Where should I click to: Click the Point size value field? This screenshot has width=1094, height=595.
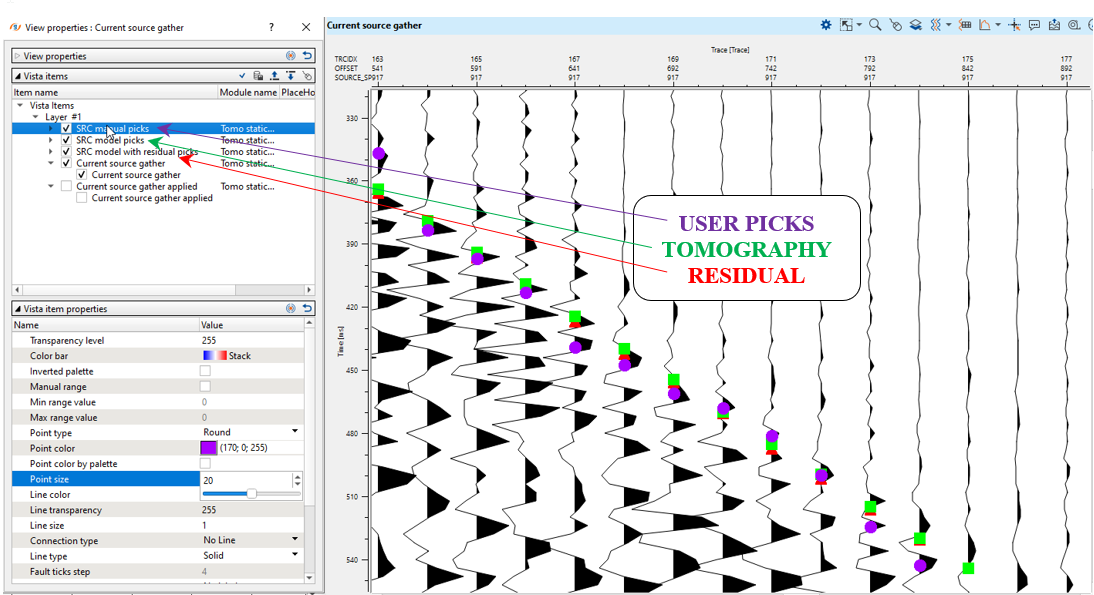pyautogui.click(x=245, y=479)
